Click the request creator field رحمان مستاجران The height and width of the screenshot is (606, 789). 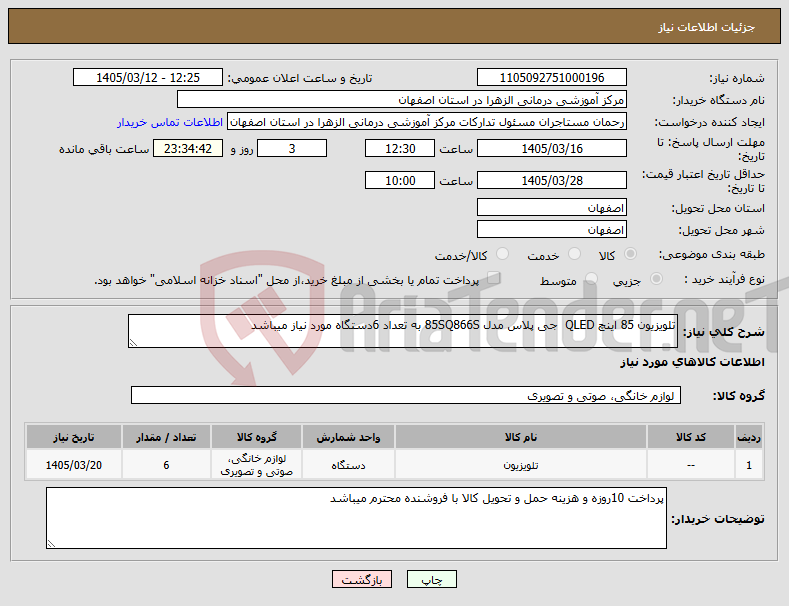pos(427,122)
